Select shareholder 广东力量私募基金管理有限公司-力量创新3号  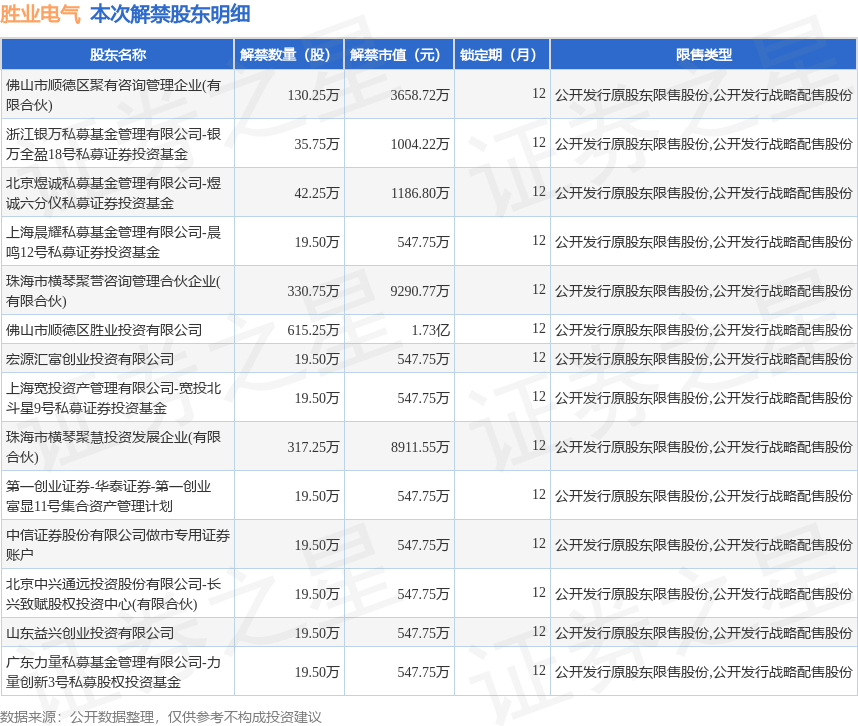113,672
